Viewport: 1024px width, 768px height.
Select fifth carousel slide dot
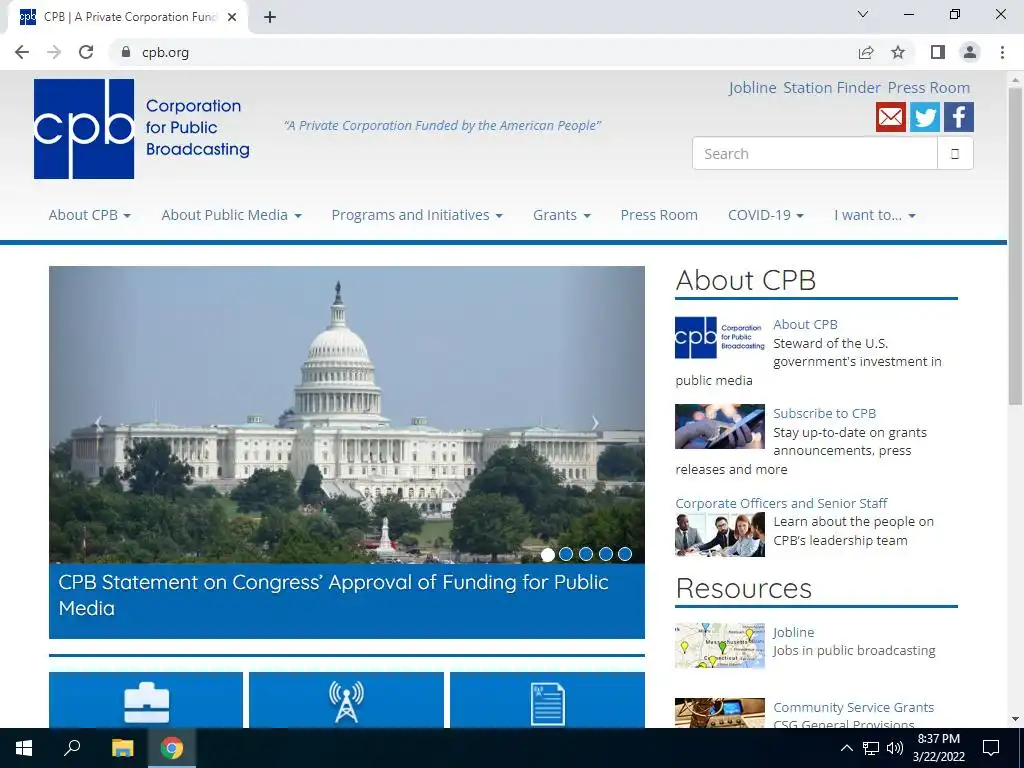[625, 554]
